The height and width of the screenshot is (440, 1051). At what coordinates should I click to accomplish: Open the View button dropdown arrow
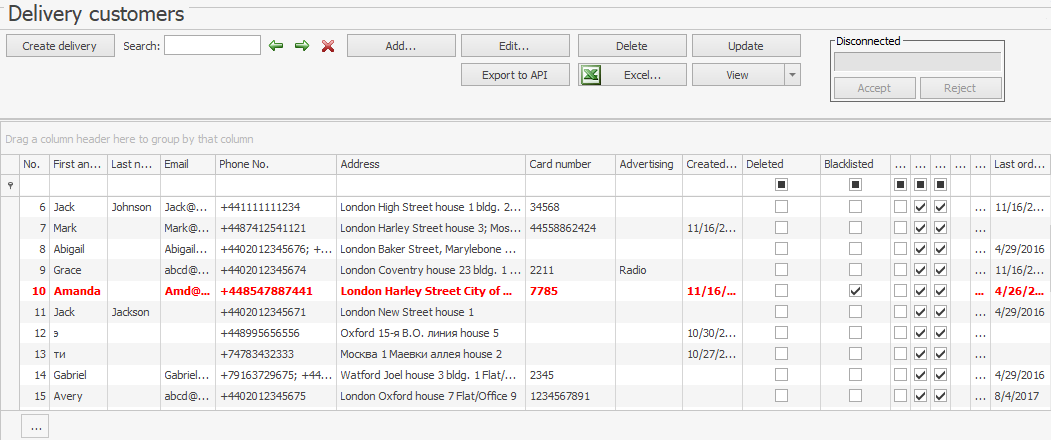(x=791, y=75)
